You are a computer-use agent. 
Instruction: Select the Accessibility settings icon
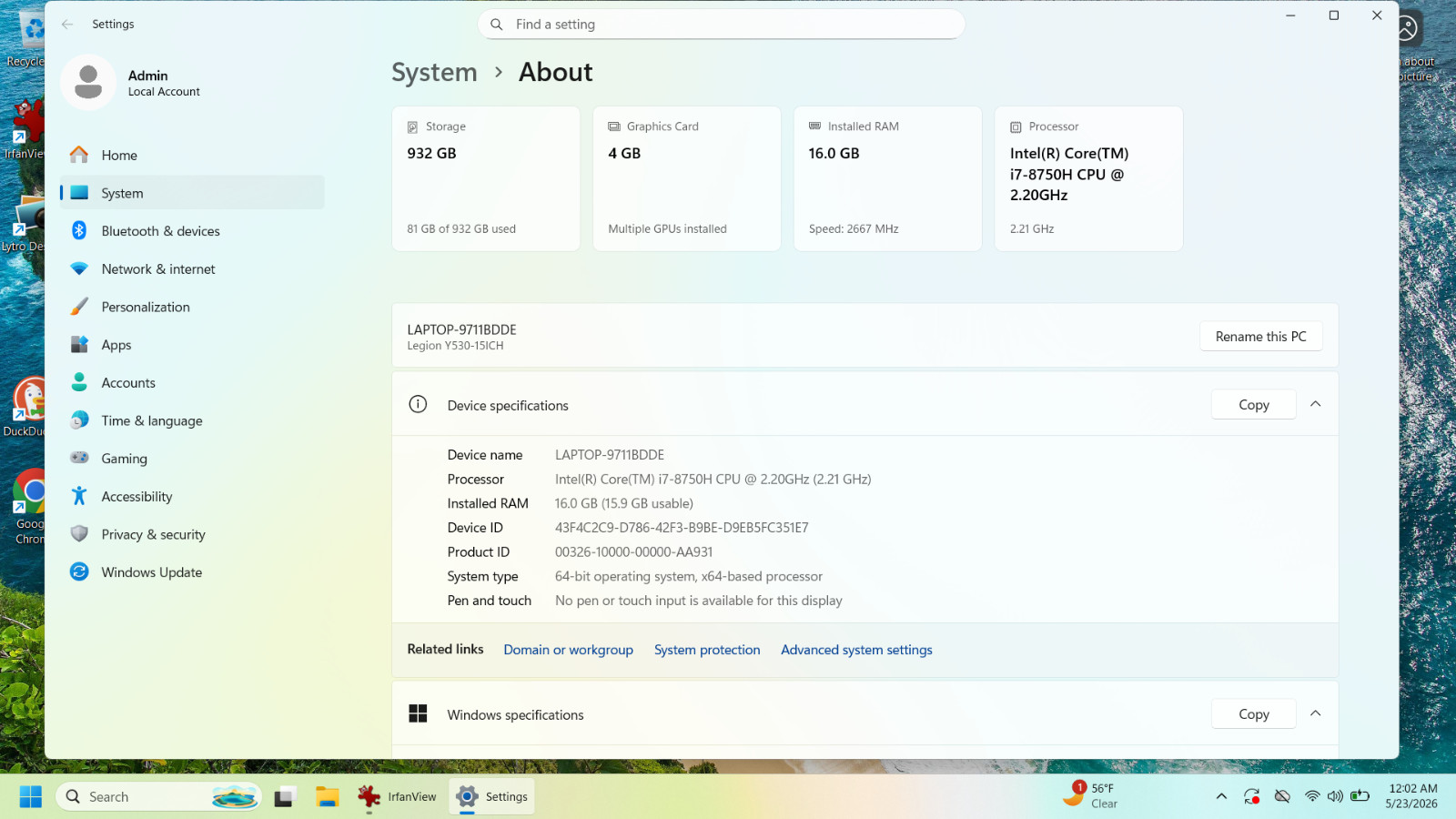(79, 496)
